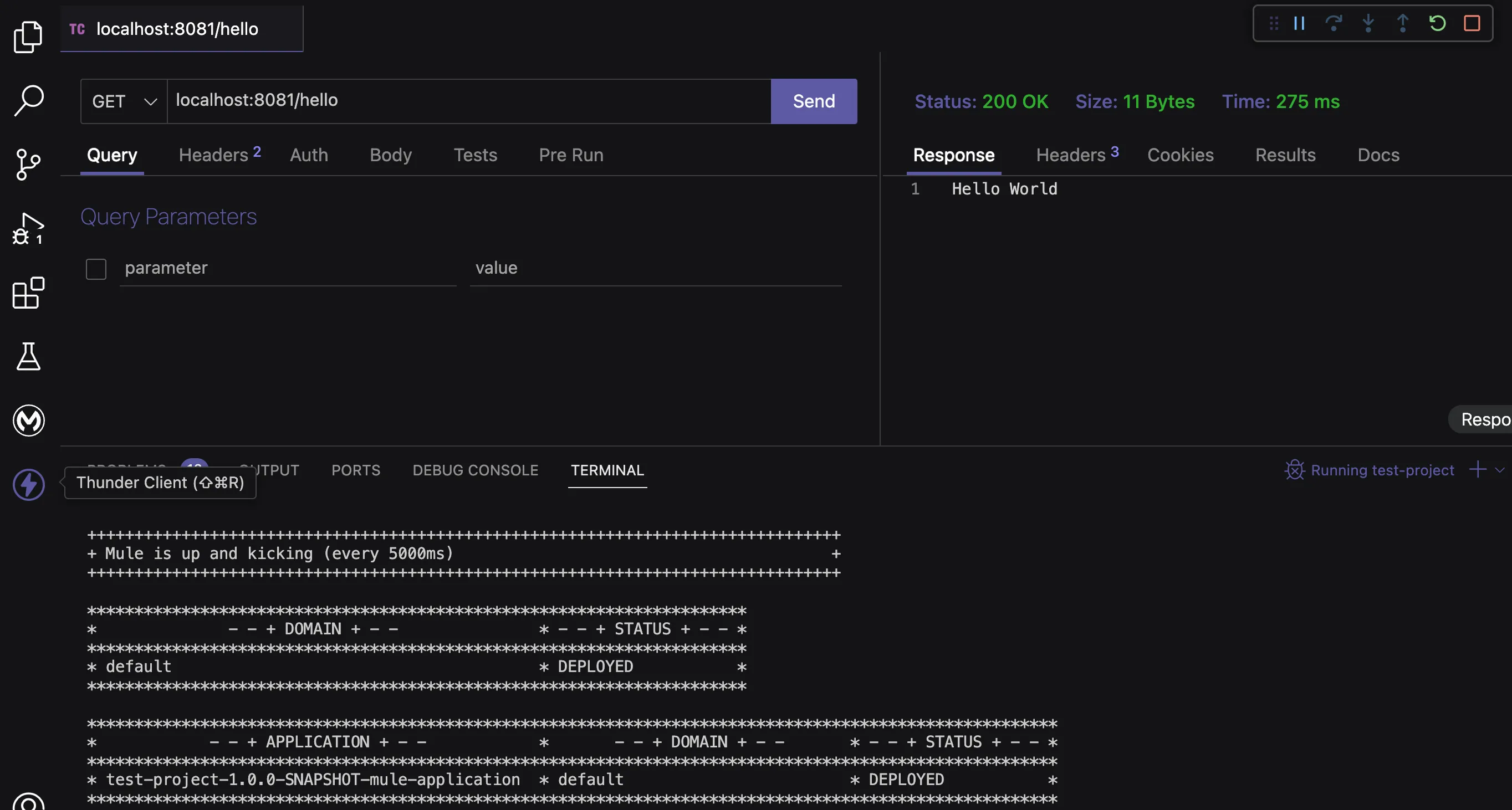Expand the new terminal launch profile dropdown
1512x810 pixels.
(x=1500, y=470)
